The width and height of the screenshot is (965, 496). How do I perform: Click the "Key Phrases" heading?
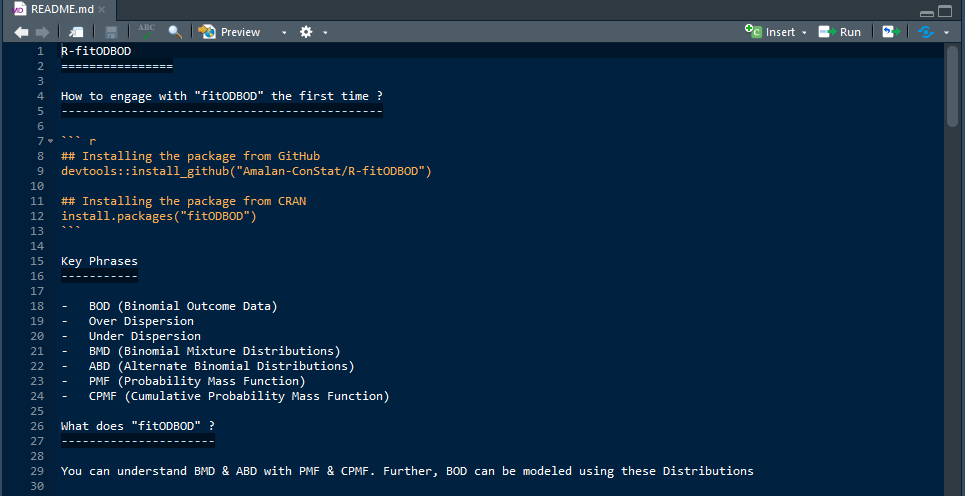click(99, 261)
